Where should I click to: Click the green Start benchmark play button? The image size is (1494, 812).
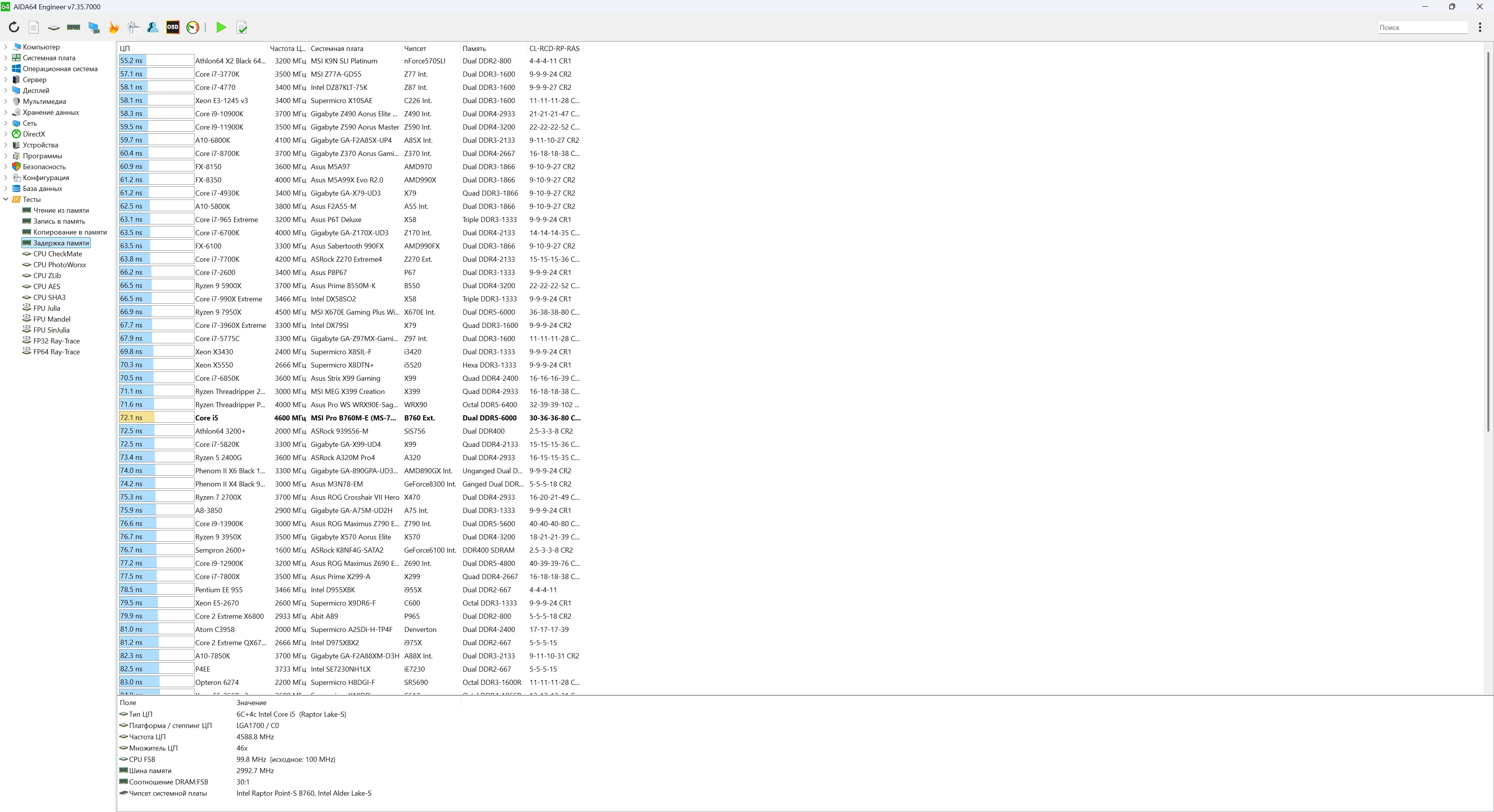(x=221, y=27)
